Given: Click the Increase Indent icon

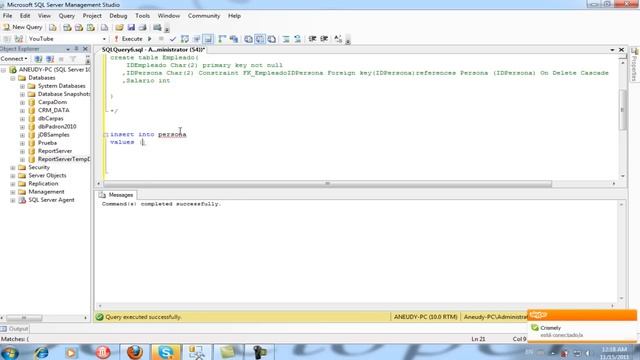Looking at the screenshot, I should click(324, 39).
